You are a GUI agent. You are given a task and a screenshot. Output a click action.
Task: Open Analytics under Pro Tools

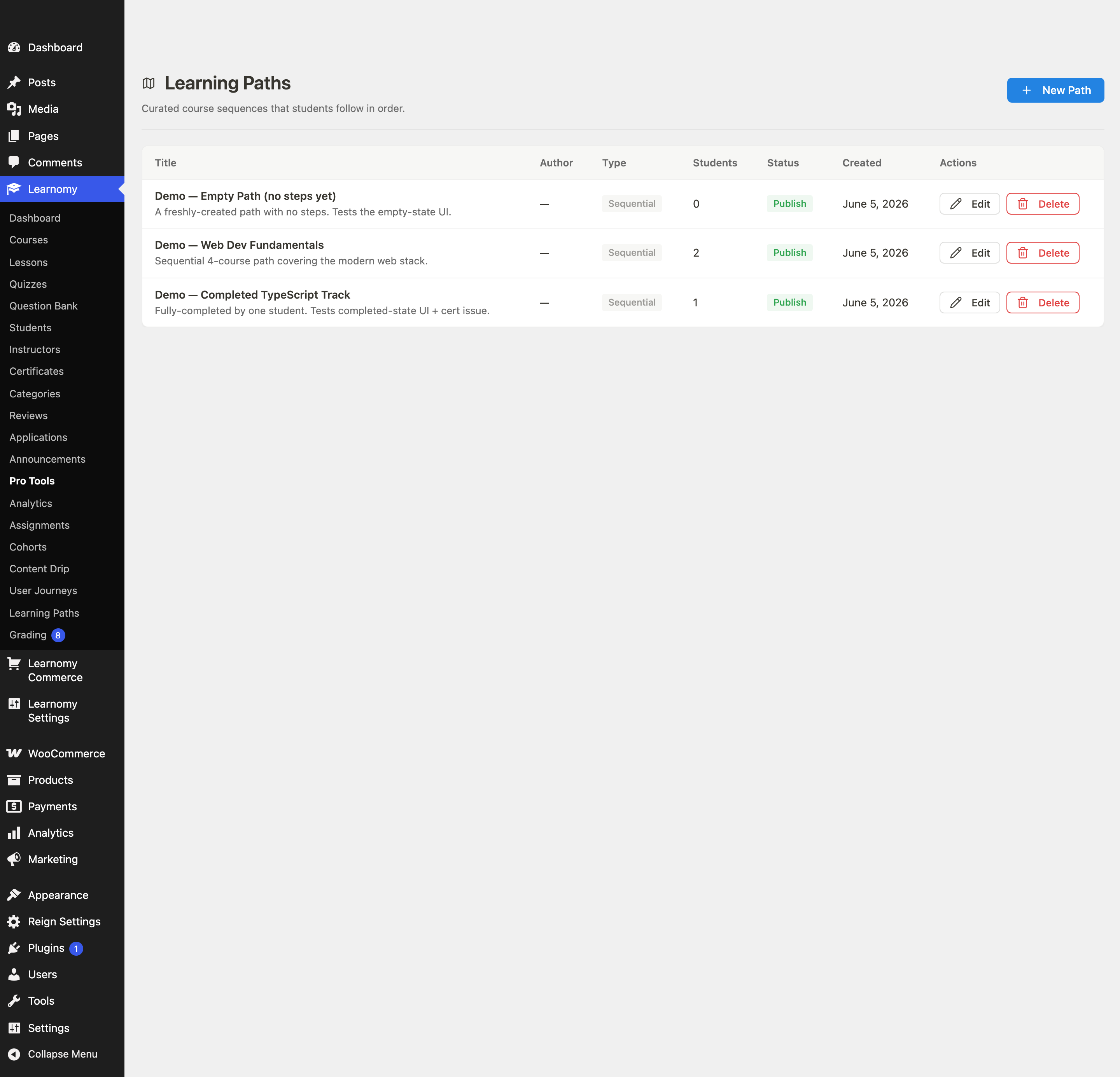pyautogui.click(x=31, y=504)
